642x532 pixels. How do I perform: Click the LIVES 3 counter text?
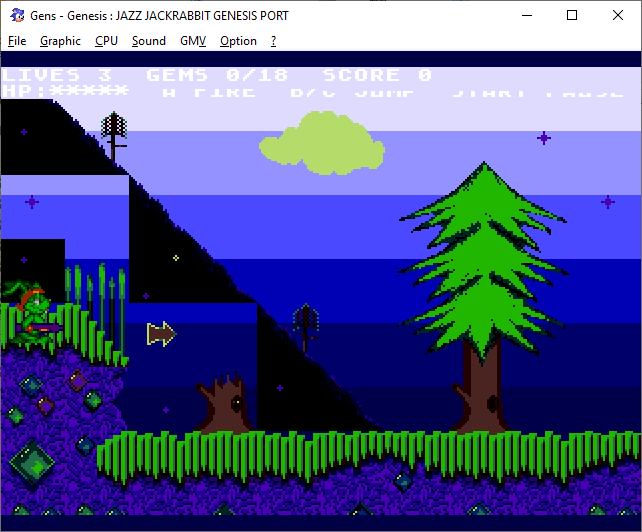[57, 75]
